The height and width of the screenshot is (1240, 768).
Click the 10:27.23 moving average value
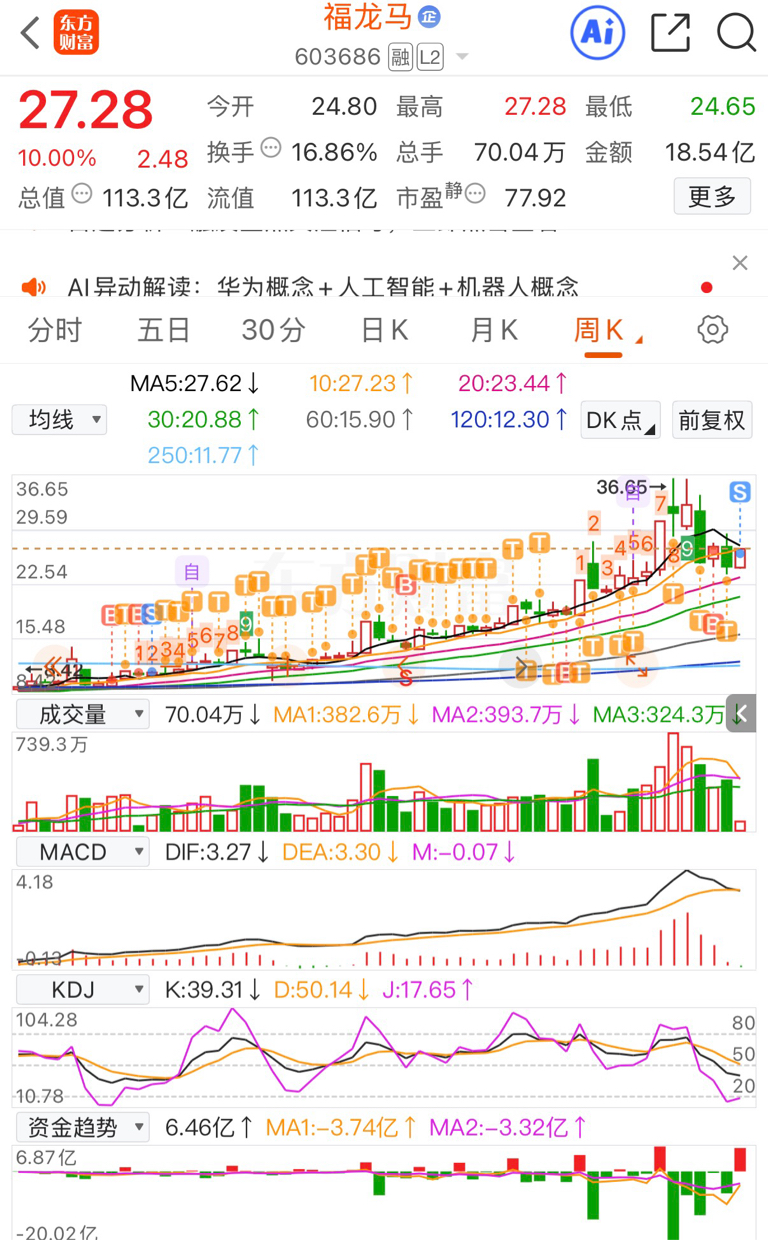362,383
